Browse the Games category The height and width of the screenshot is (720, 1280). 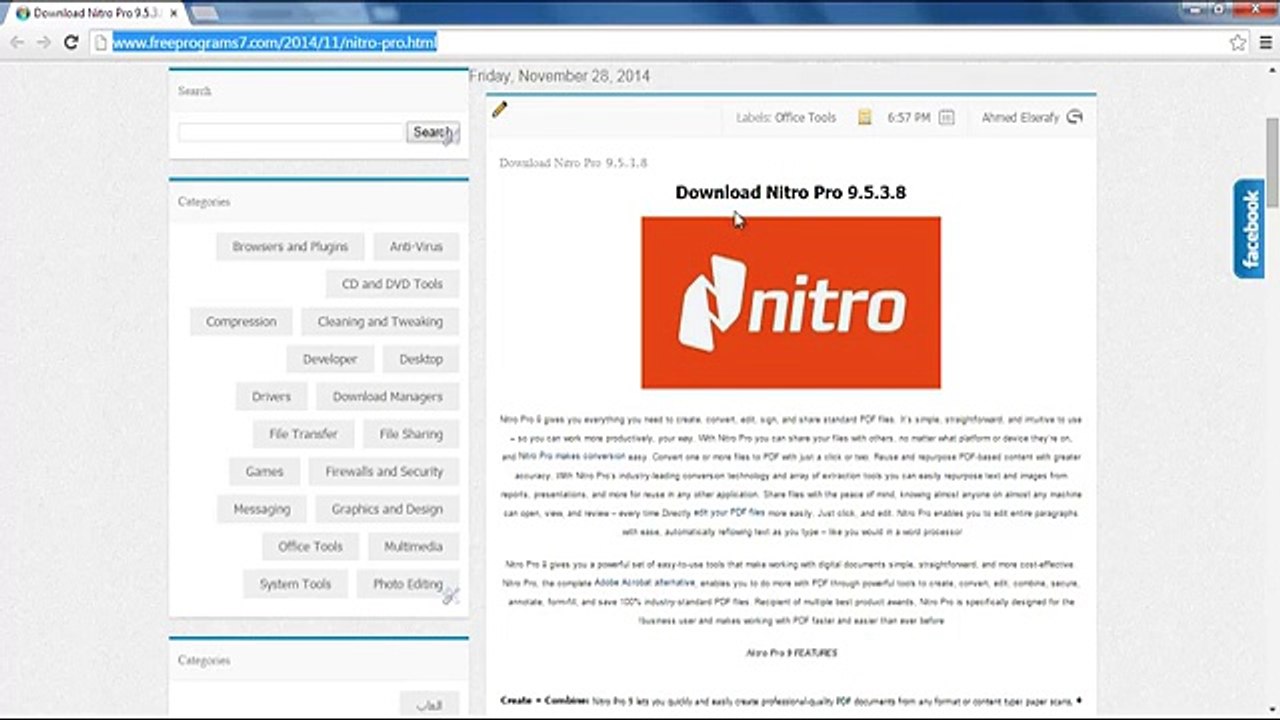coord(264,472)
